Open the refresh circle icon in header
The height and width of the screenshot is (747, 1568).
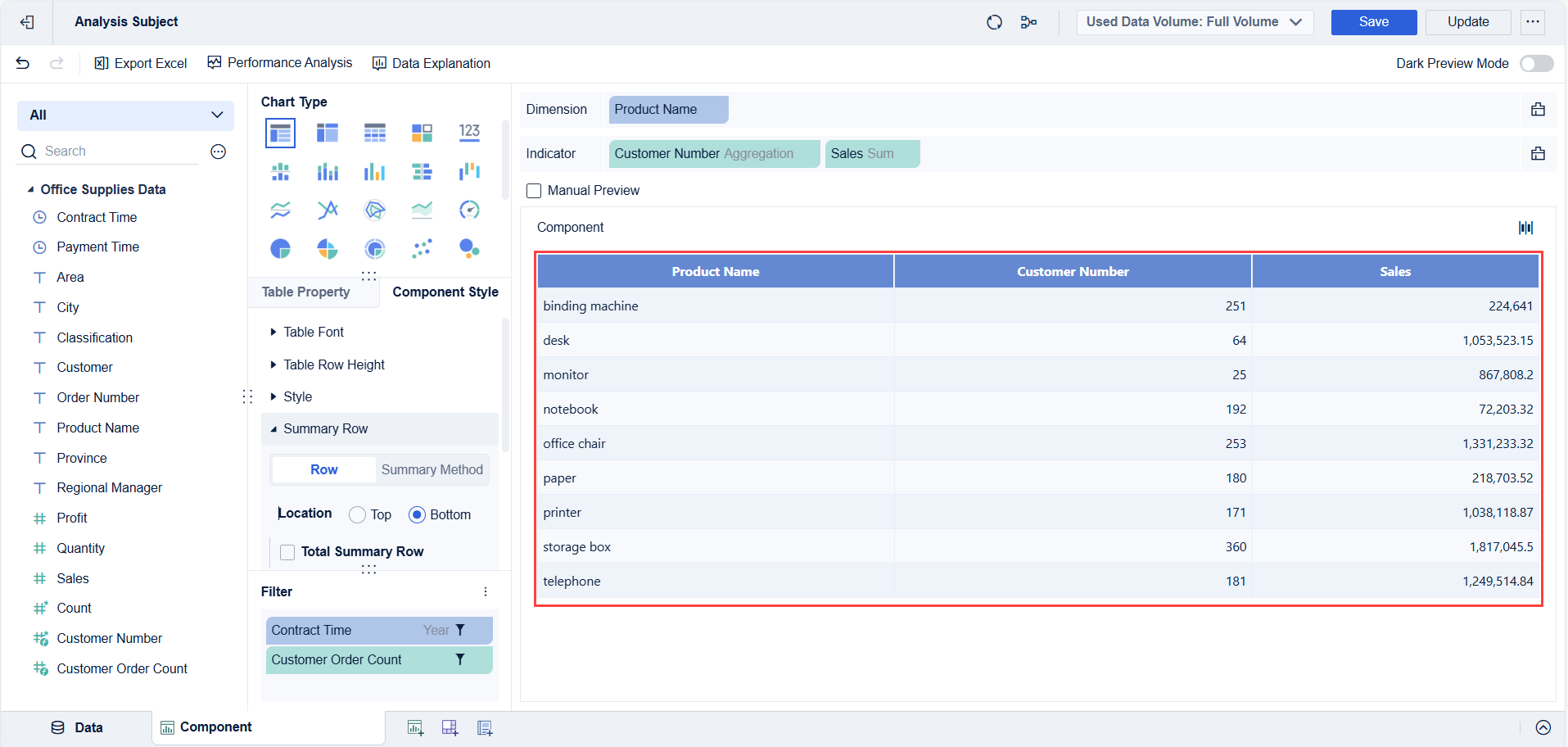point(994,22)
